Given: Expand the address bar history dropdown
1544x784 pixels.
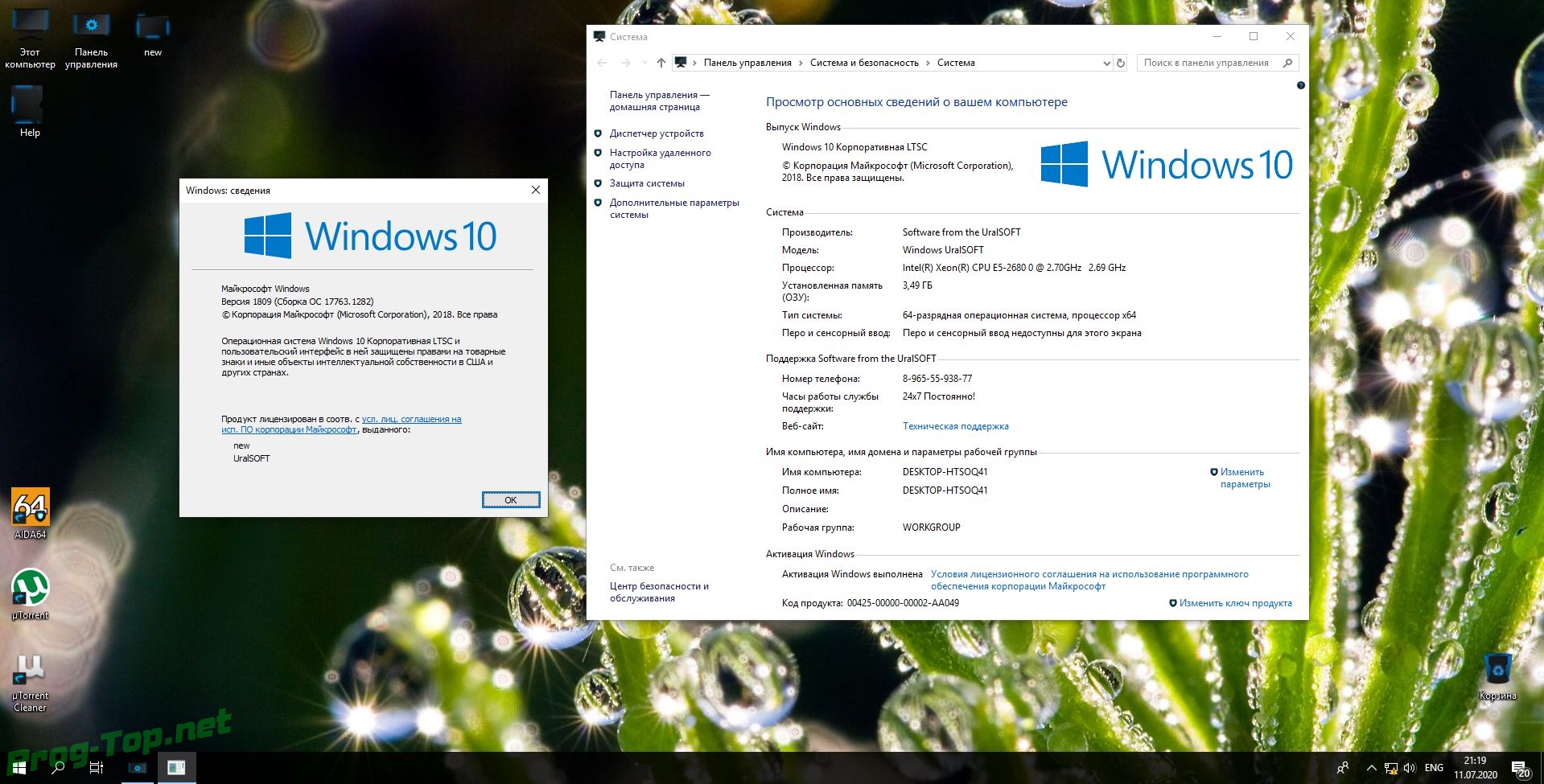Looking at the screenshot, I should (x=1106, y=63).
